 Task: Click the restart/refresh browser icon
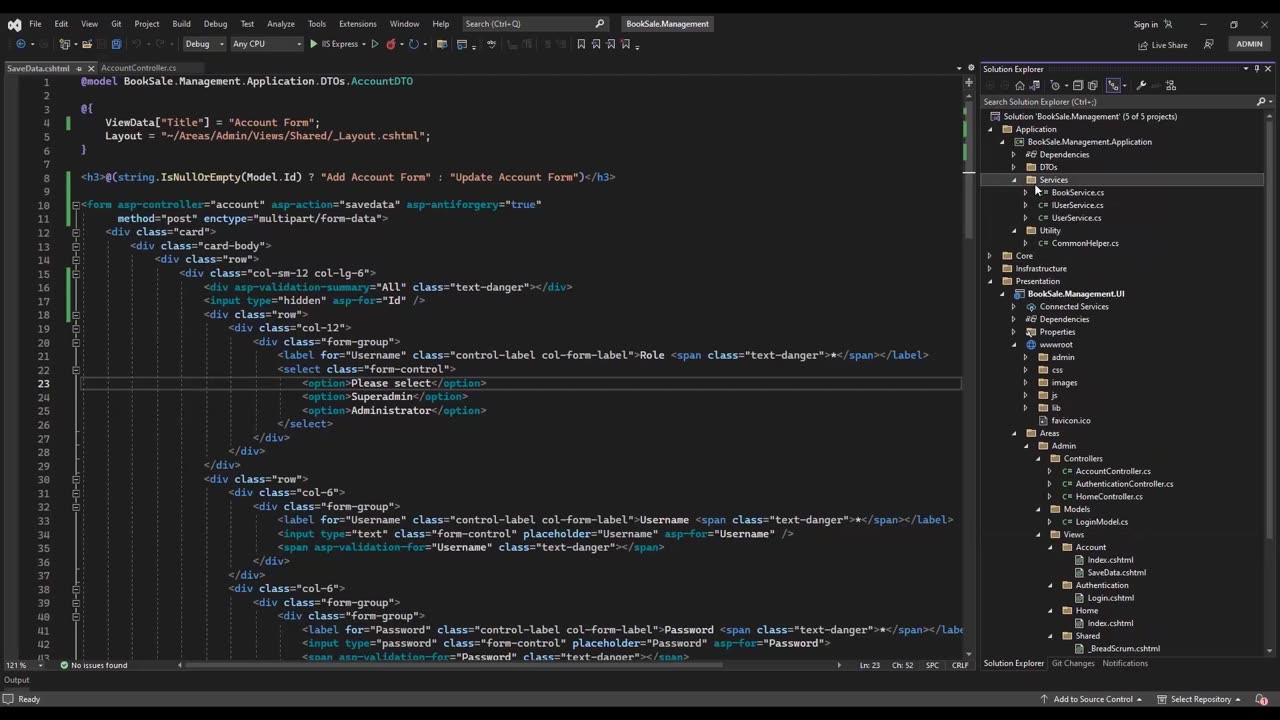click(x=413, y=44)
